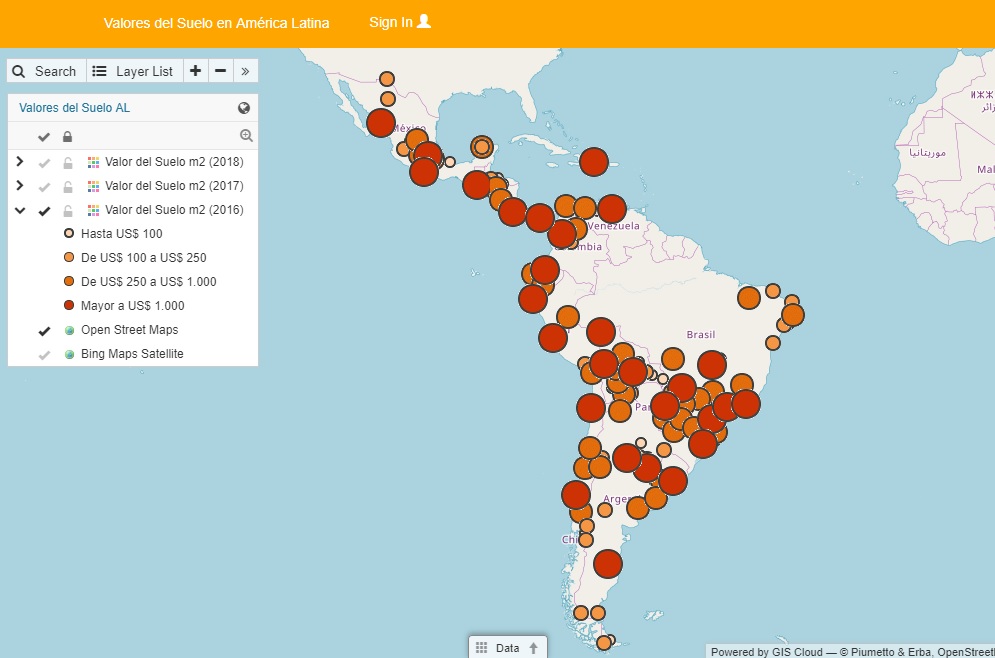Open the Layer List tab

tap(133, 71)
